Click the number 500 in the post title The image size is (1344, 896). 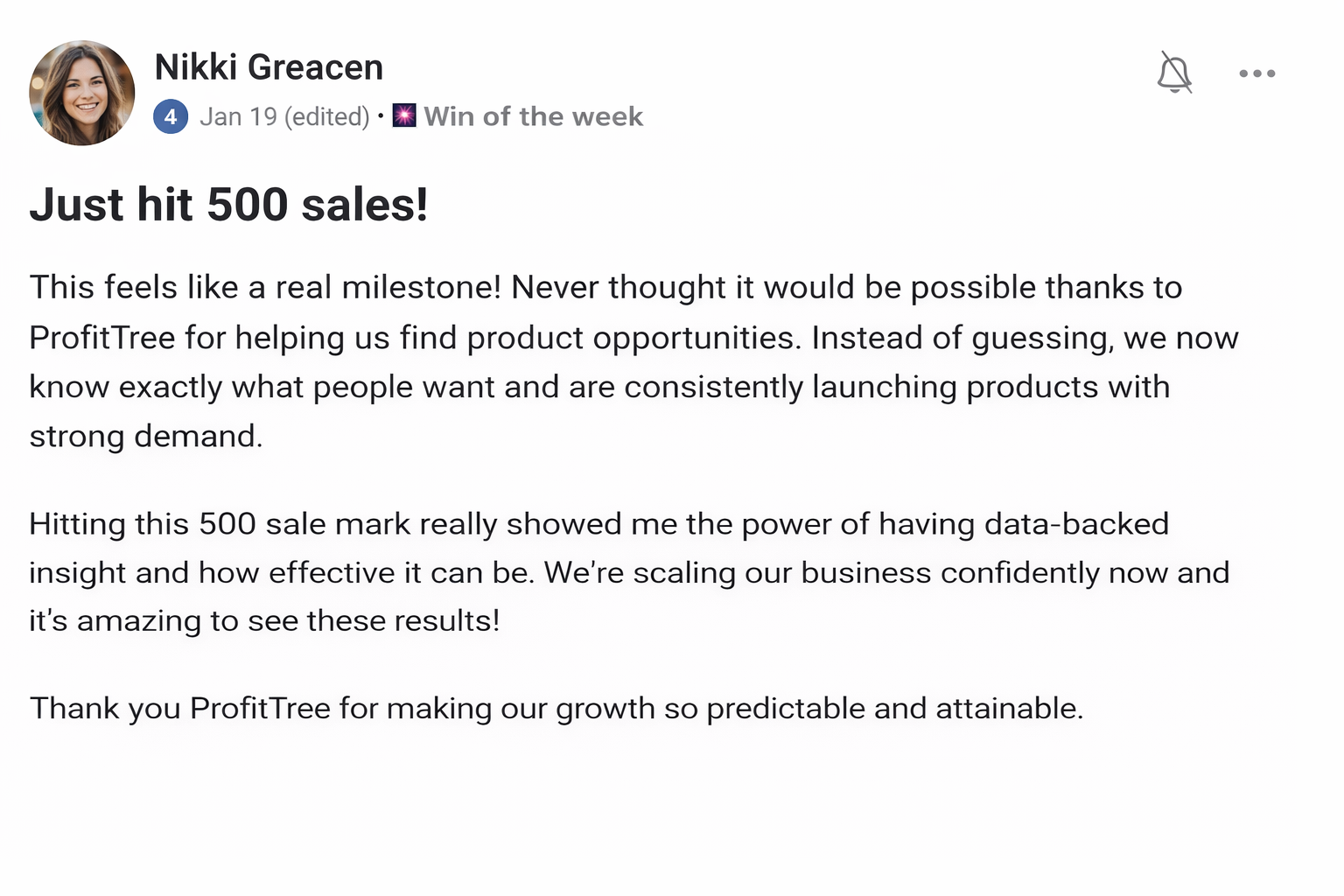(248, 205)
